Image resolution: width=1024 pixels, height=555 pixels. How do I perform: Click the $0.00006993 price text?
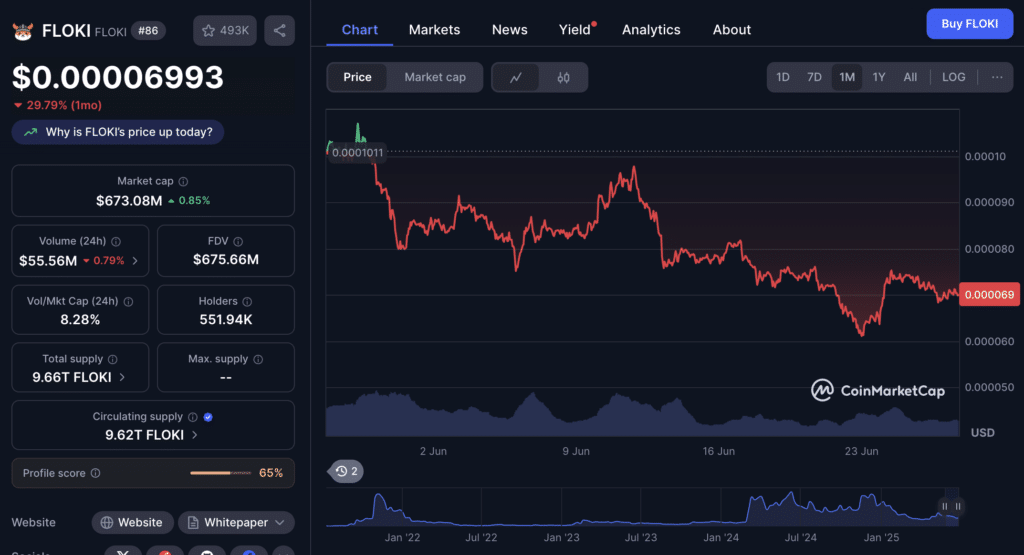[118, 77]
